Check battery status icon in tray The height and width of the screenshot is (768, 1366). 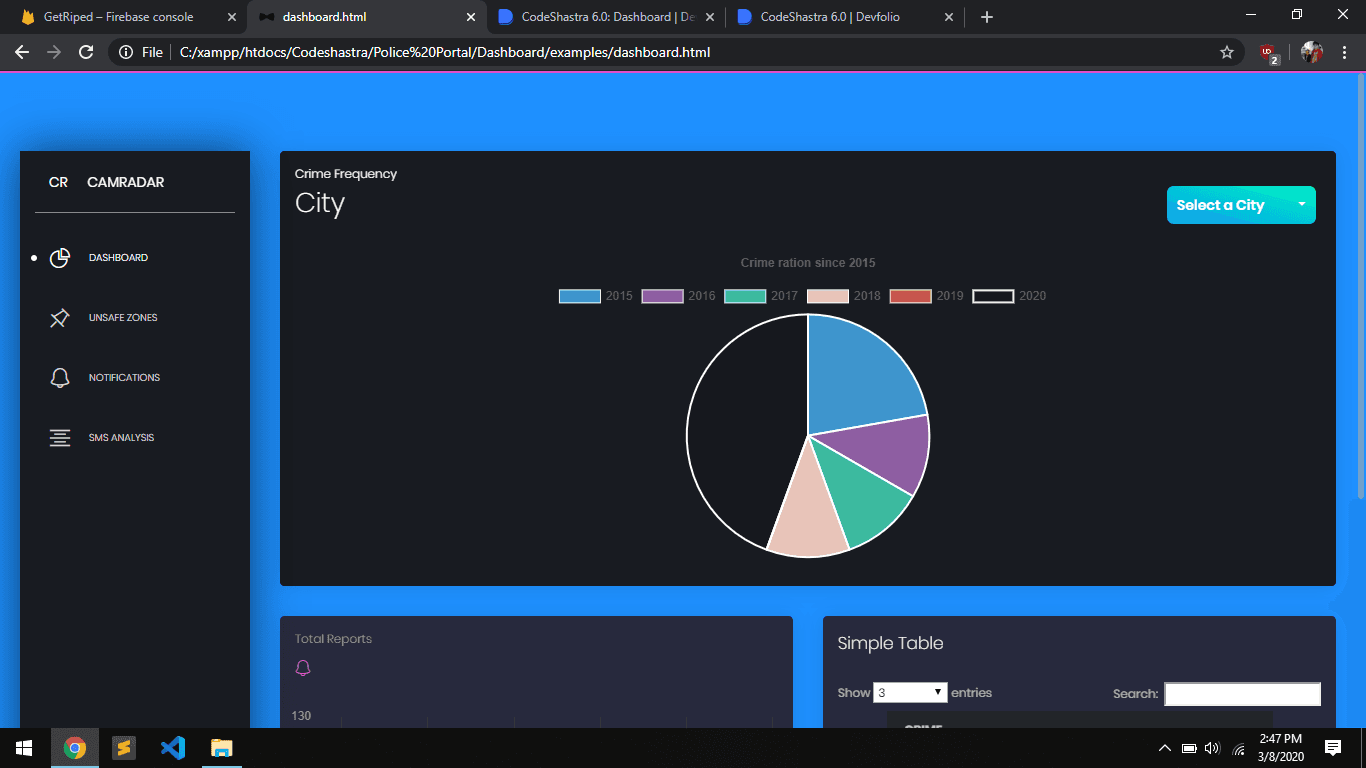pos(1190,748)
